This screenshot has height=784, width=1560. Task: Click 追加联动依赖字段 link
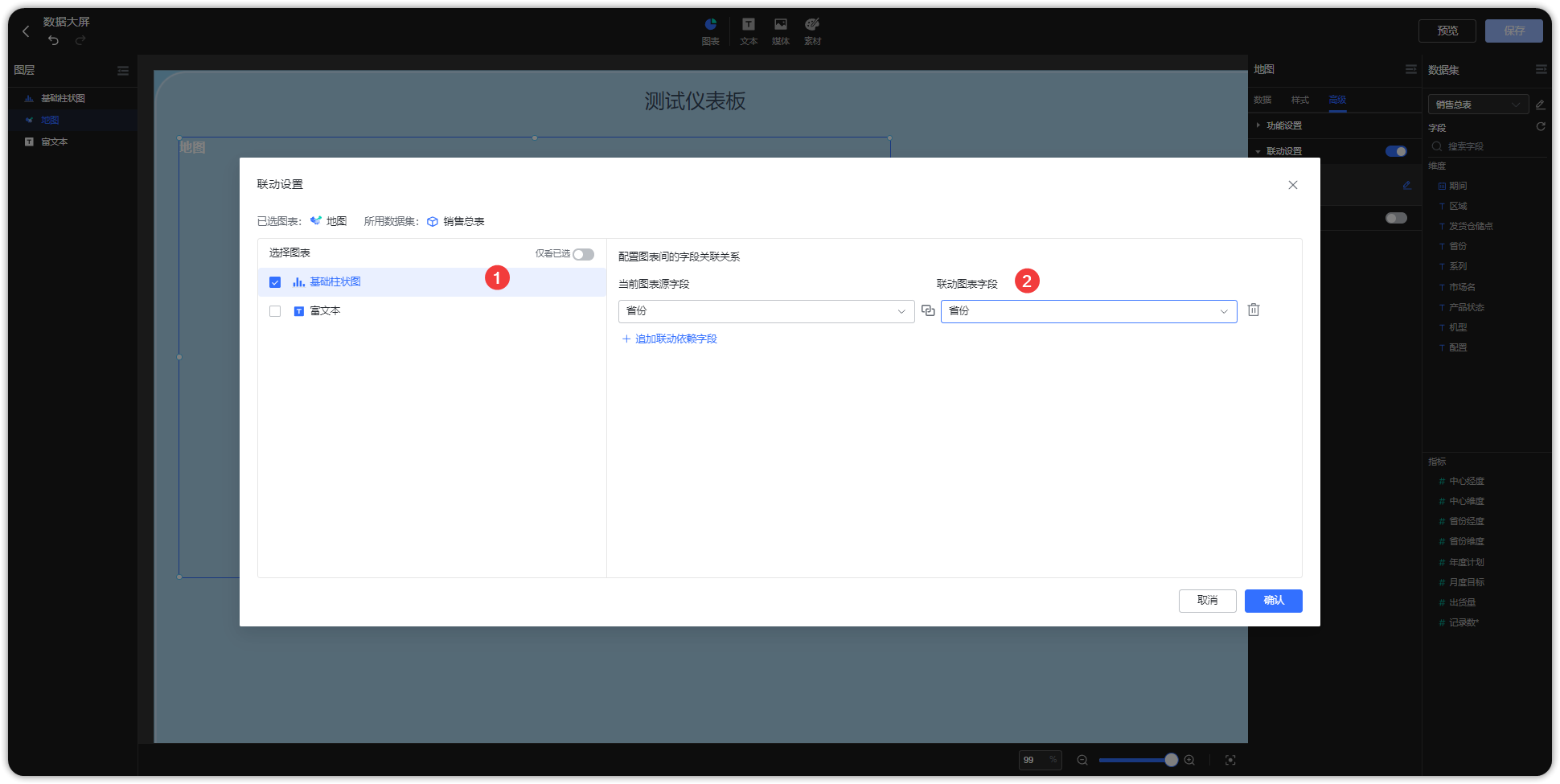(x=669, y=339)
